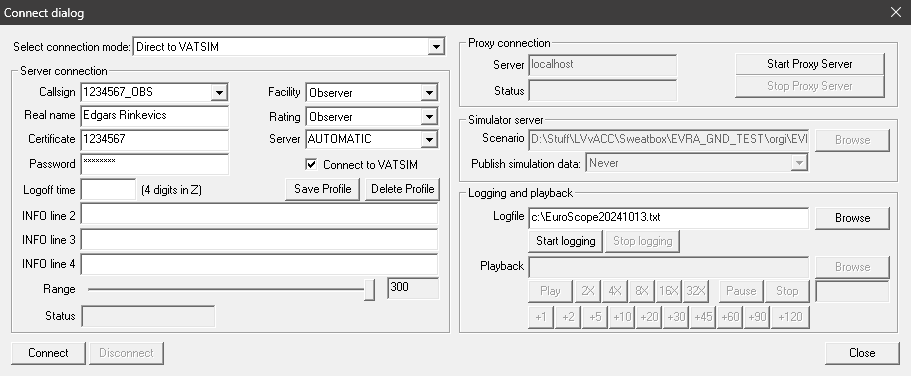The width and height of the screenshot is (911, 376).
Task: Open the Rating dropdown
Action: (372, 116)
